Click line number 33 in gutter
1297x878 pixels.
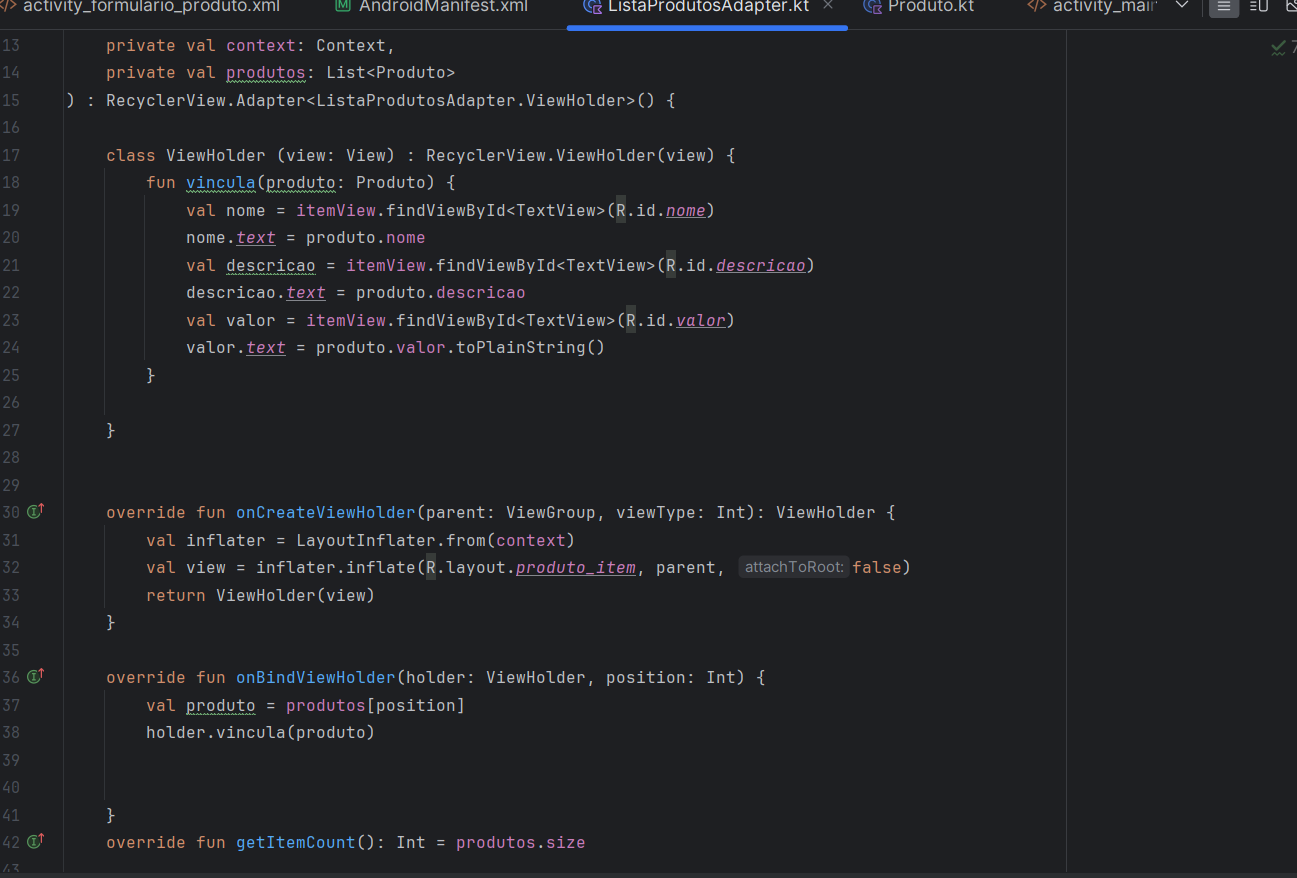pos(11,595)
